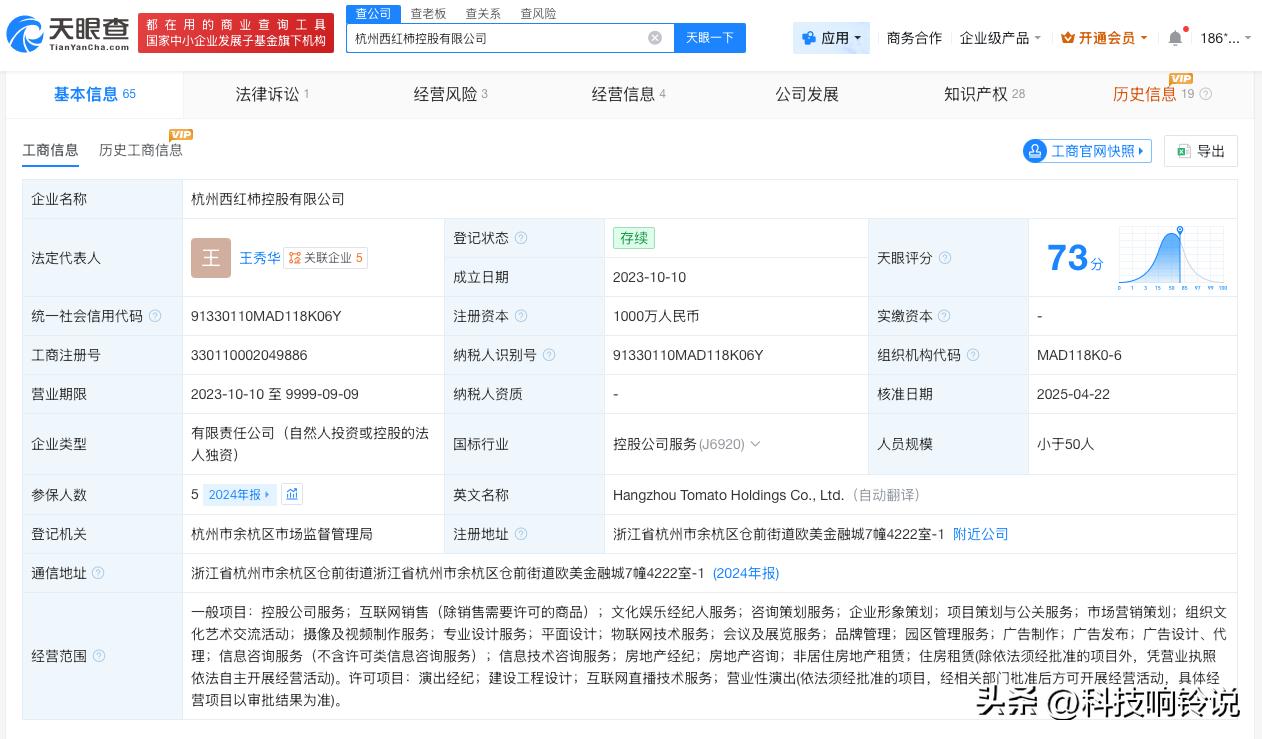Screen dimensions: 1262x739
Task: Open 王秀华 legal representative profile
Action: (x=259, y=258)
